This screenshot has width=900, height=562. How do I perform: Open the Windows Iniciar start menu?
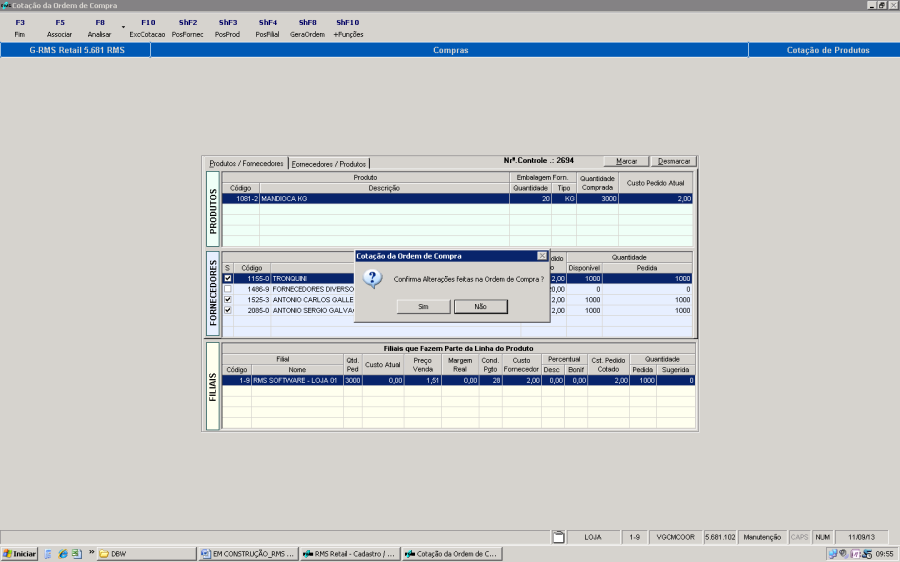(20, 553)
